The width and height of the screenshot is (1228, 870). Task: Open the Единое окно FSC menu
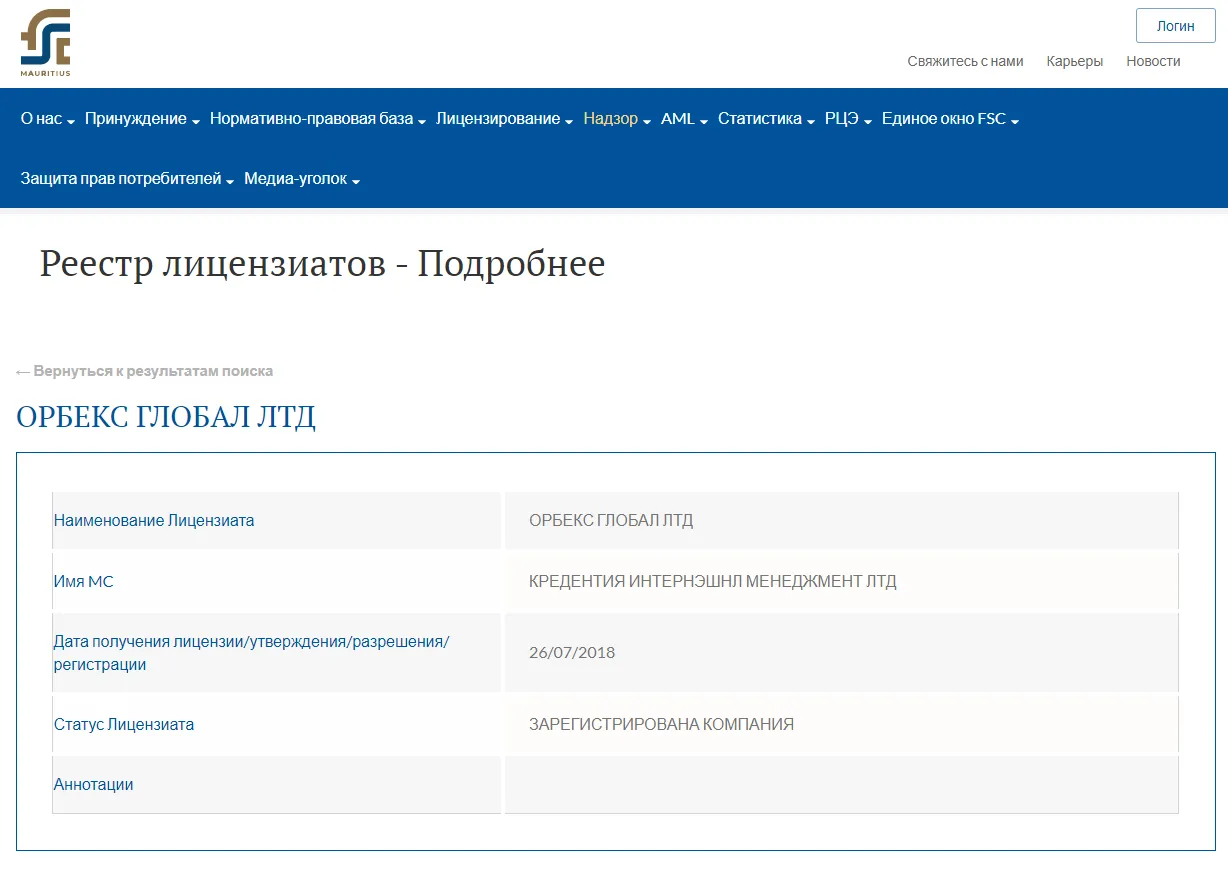tap(950, 119)
